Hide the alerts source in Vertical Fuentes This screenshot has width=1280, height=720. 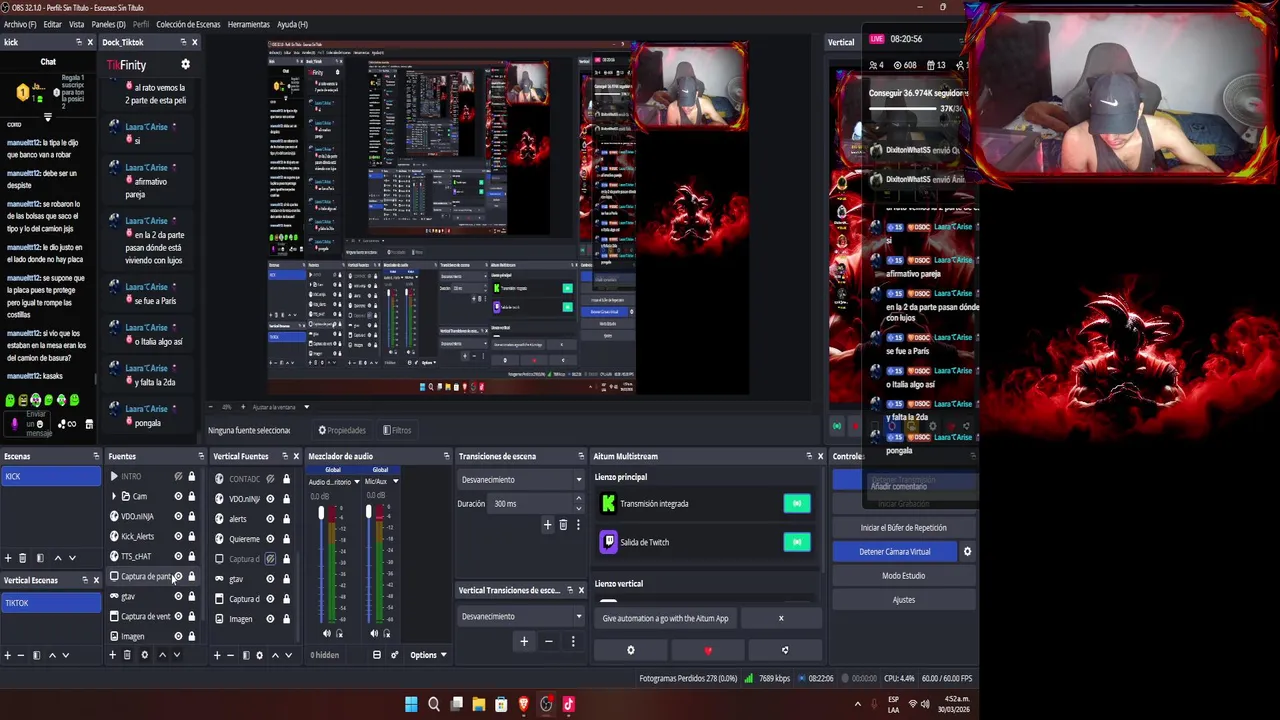pos(270,519)
